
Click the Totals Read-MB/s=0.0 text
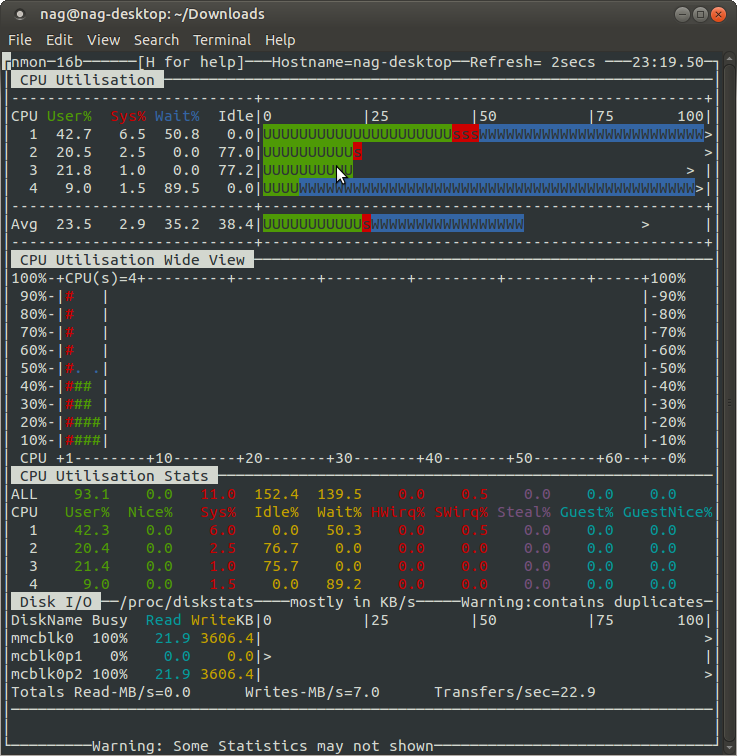101,692
